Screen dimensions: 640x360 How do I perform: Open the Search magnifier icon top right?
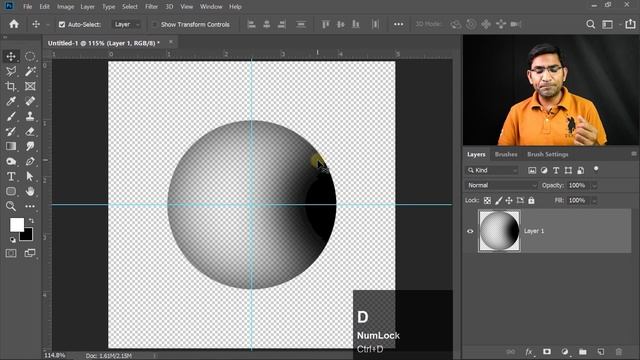590,24
